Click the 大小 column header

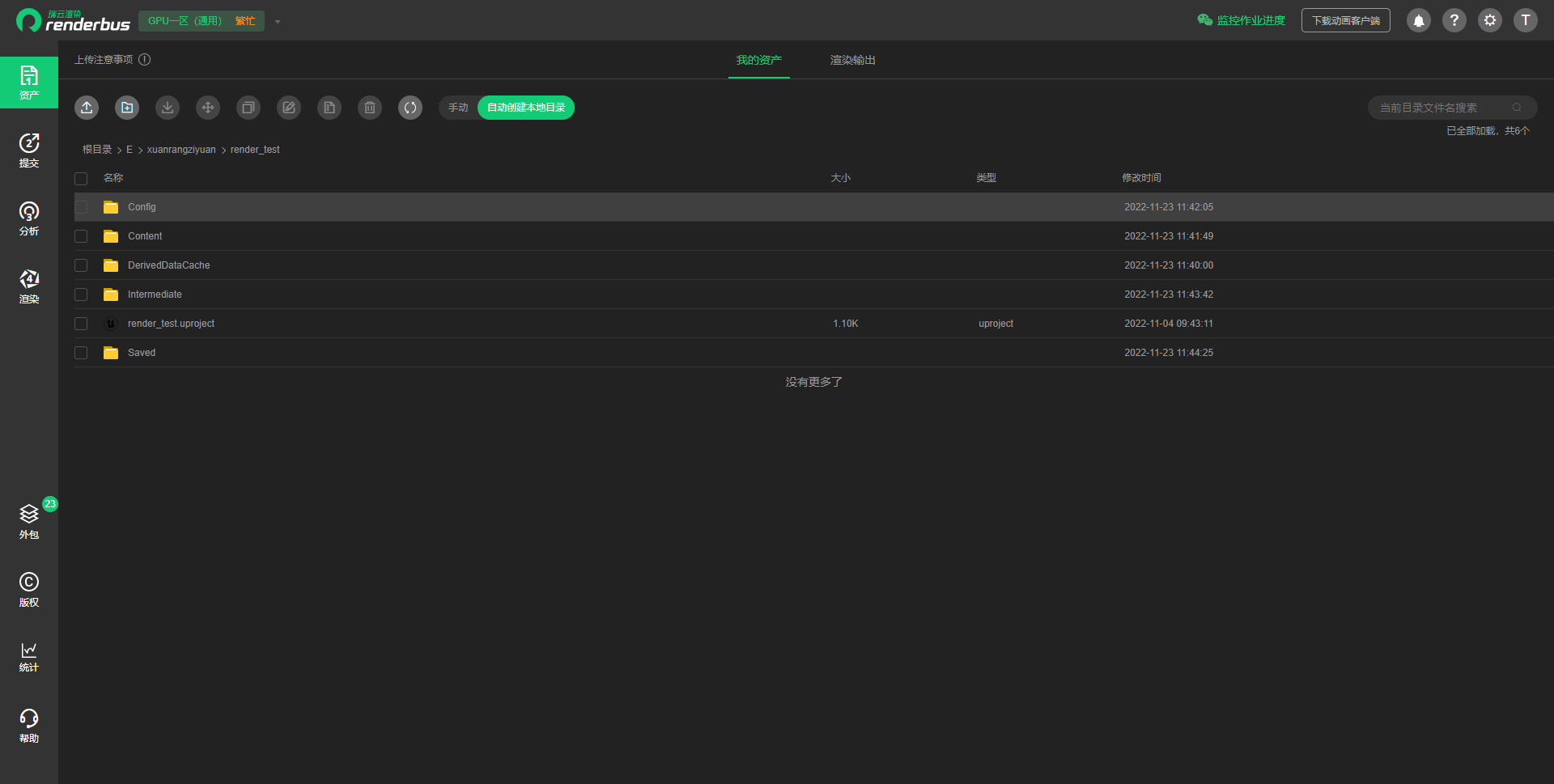click(841, 178)
